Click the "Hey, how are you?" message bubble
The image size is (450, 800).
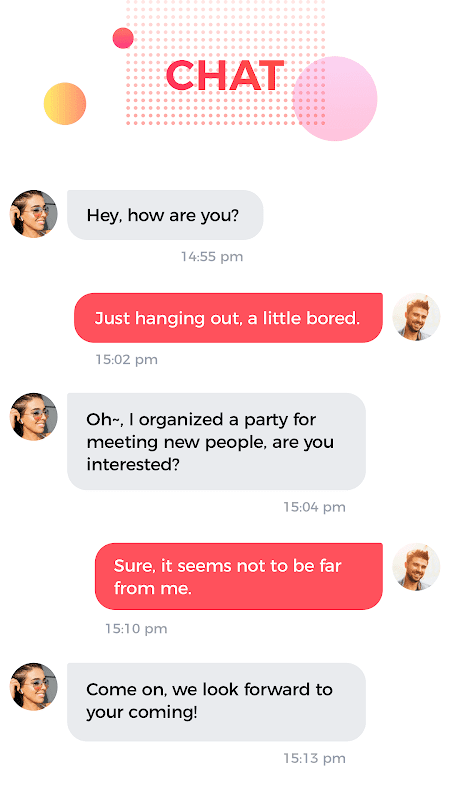pos(165,215)
